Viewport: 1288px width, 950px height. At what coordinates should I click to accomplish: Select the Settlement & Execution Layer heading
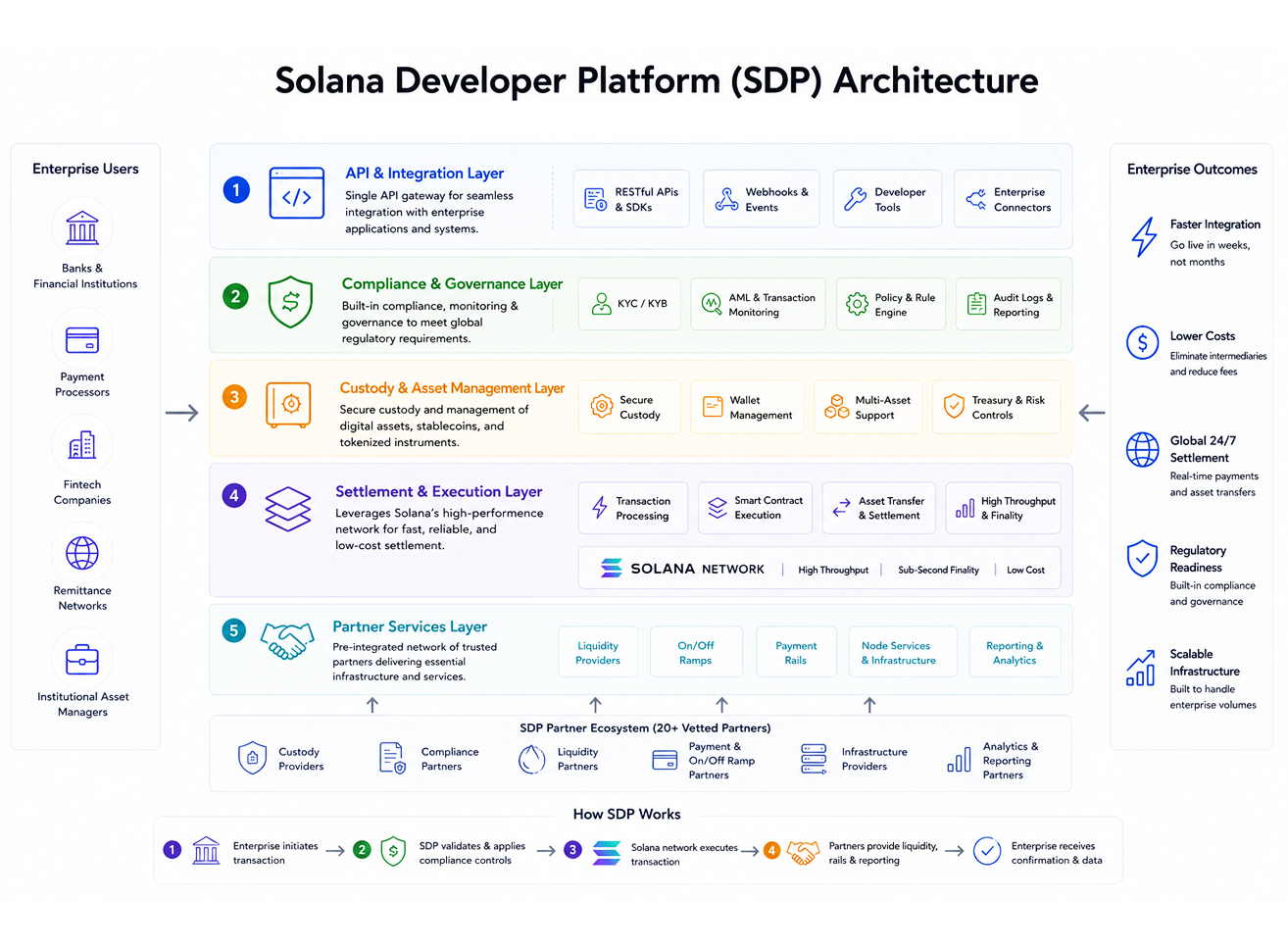click(438, 491)
